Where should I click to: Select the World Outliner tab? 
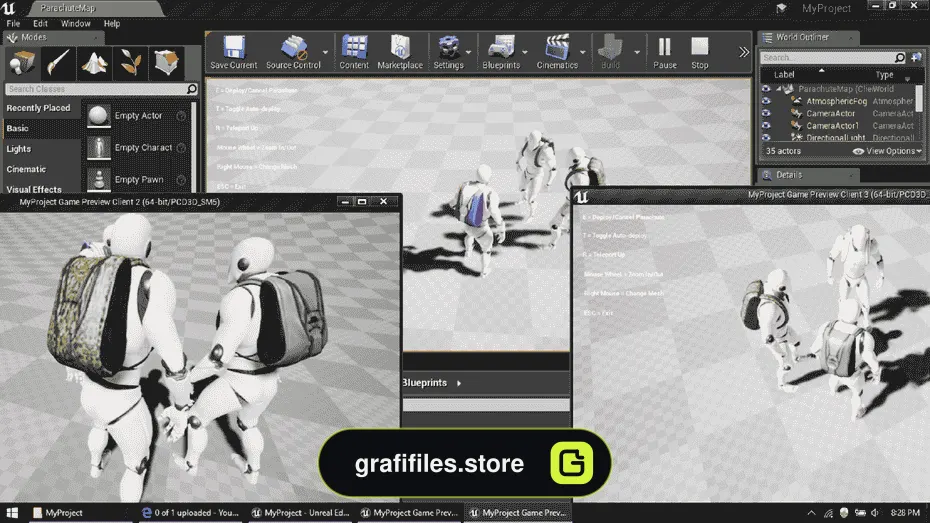(x=808, y=37)
